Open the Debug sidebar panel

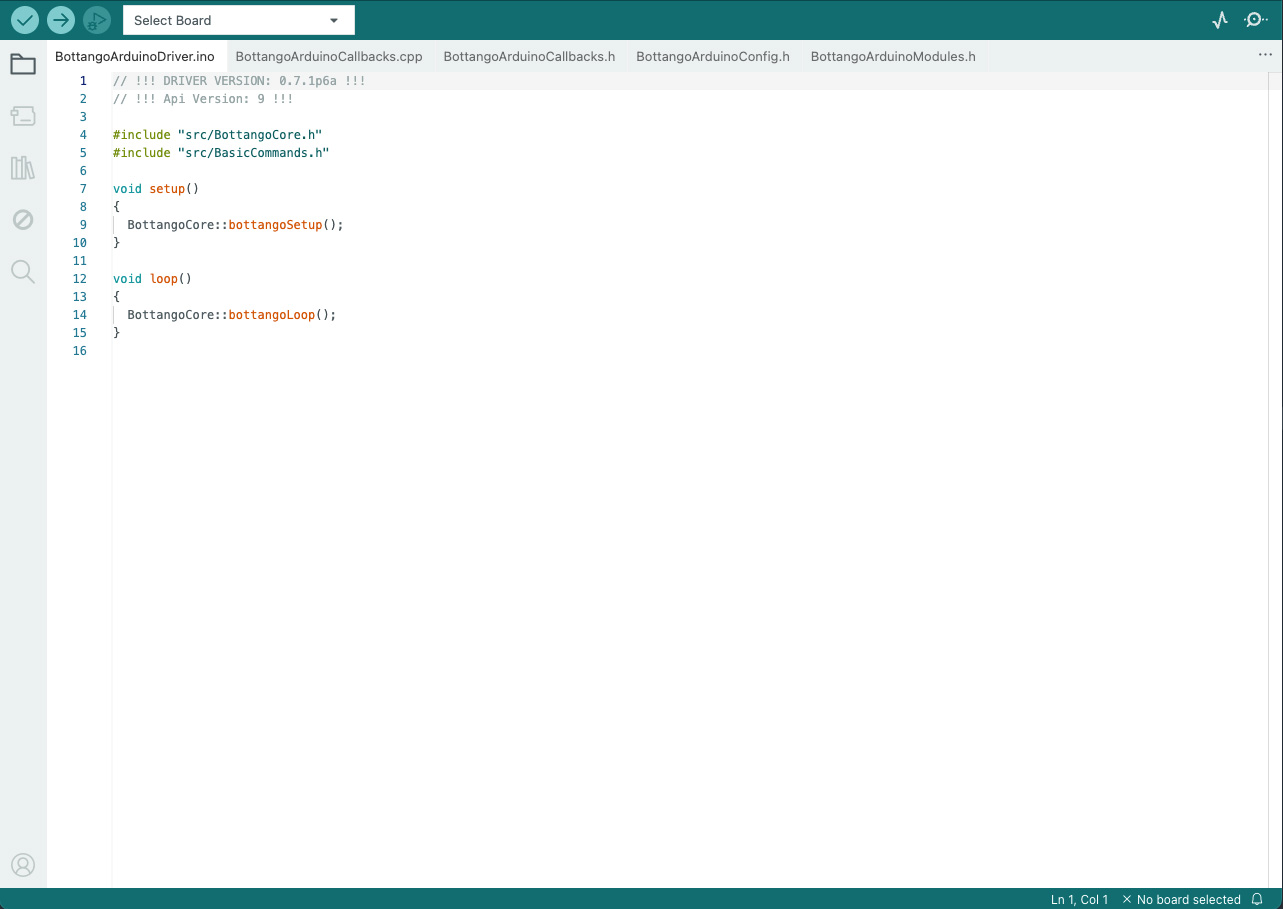click(x=22, y=219)
